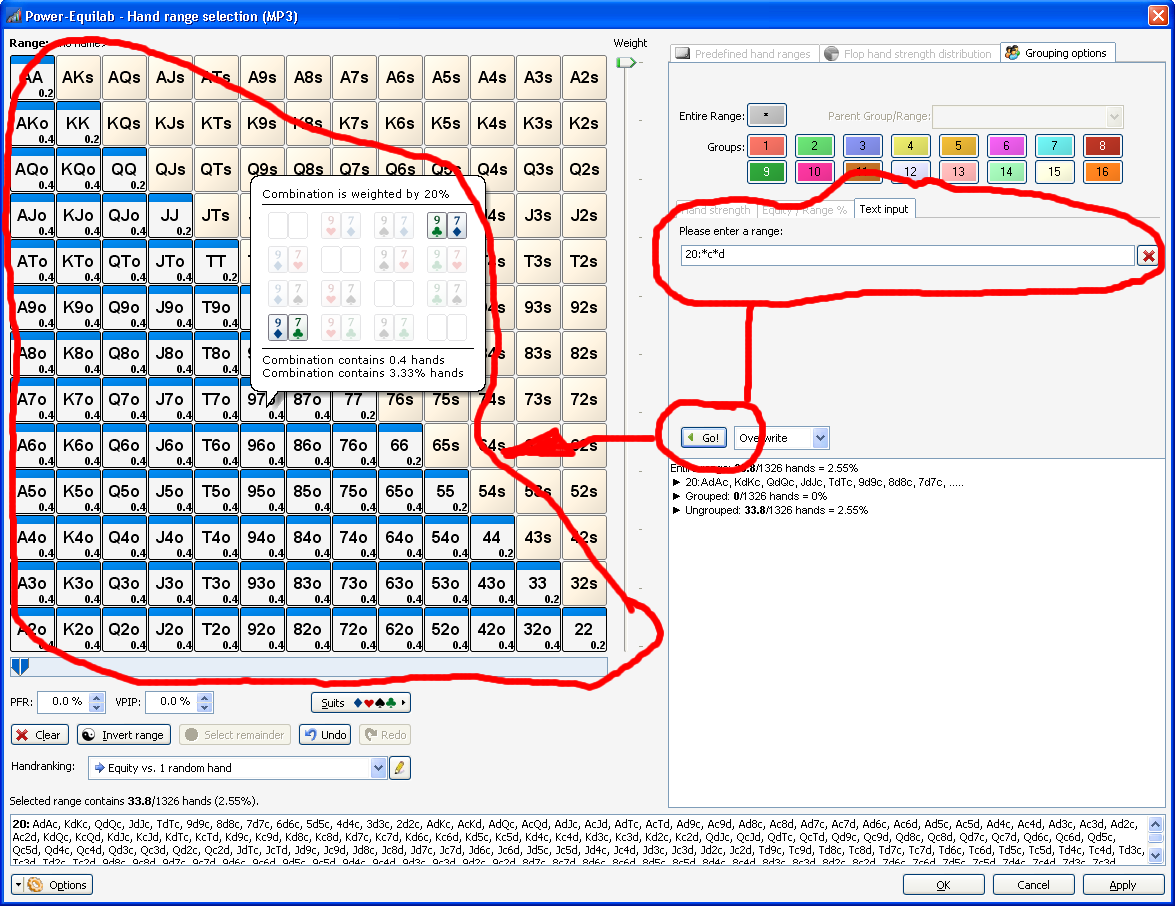1175x906 pixels.
Task: Click the blue range slider handle below grid
Action: pos(20,666)
